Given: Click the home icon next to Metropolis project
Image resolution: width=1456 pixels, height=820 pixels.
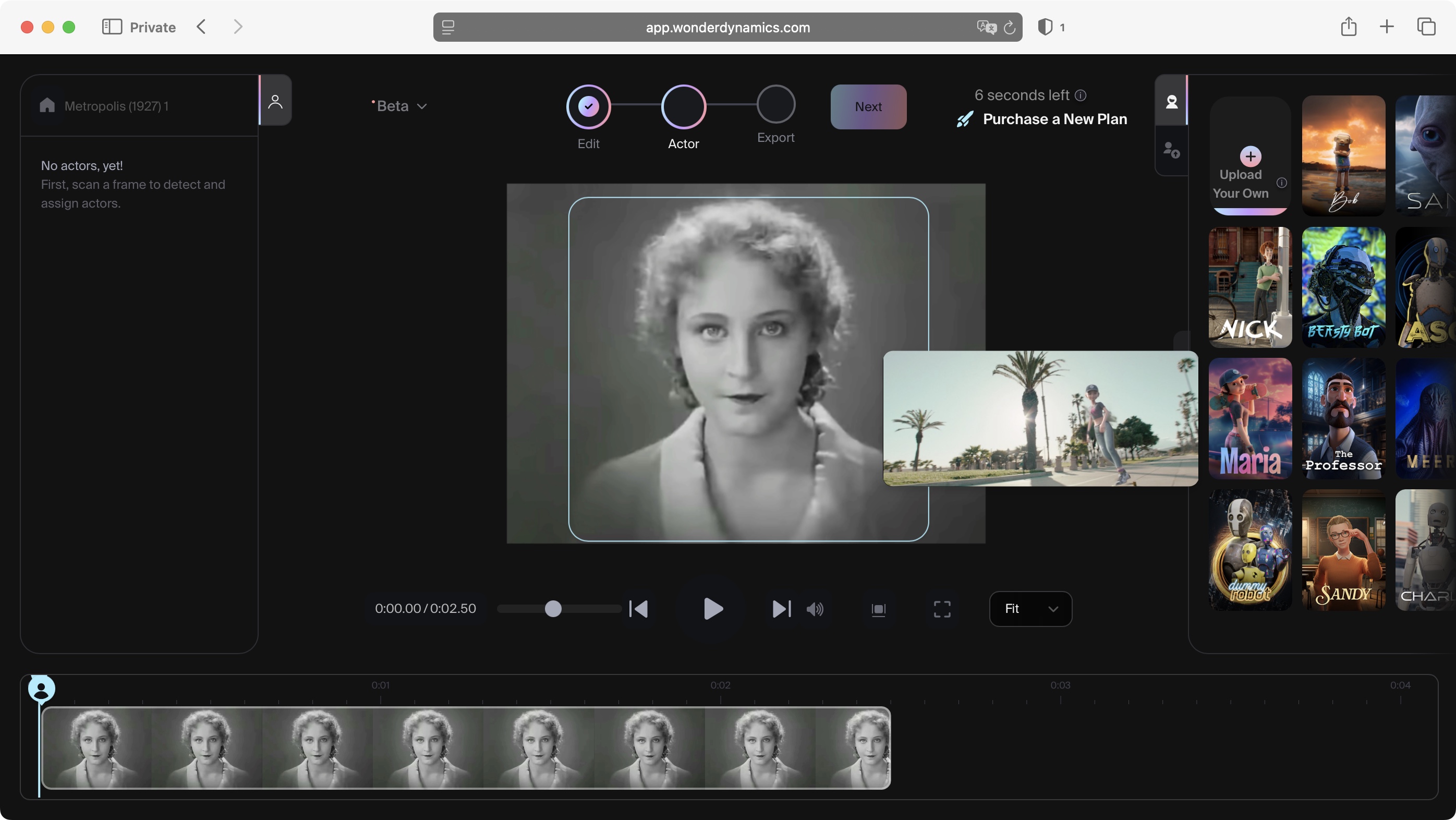Looking at the screenshot, I should (x=47, y=106).
